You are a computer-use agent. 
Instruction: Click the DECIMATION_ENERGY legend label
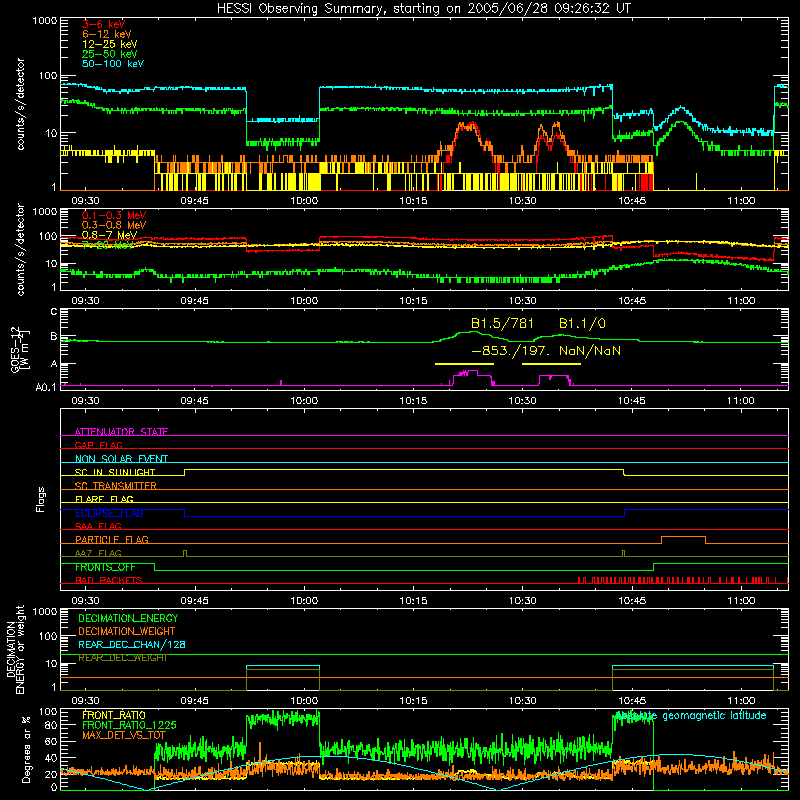coord(128,618)
